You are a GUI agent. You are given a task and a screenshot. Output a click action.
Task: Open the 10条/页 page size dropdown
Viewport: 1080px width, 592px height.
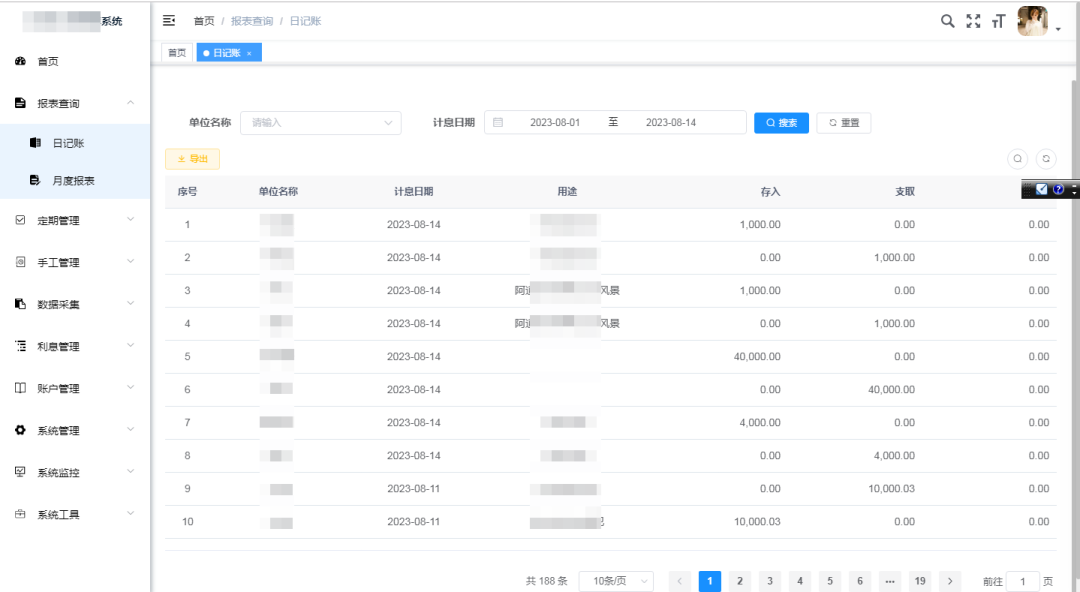(x=615, y=581)
